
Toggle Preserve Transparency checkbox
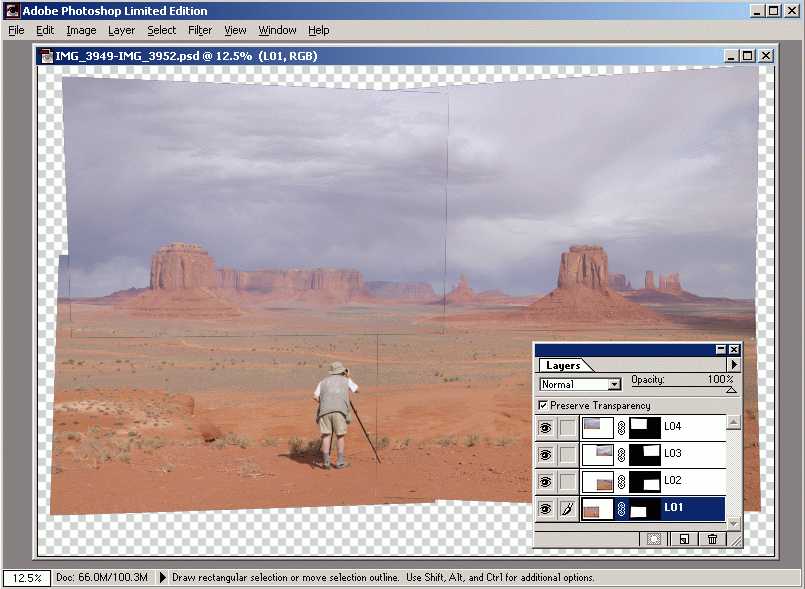pos(543,406)
